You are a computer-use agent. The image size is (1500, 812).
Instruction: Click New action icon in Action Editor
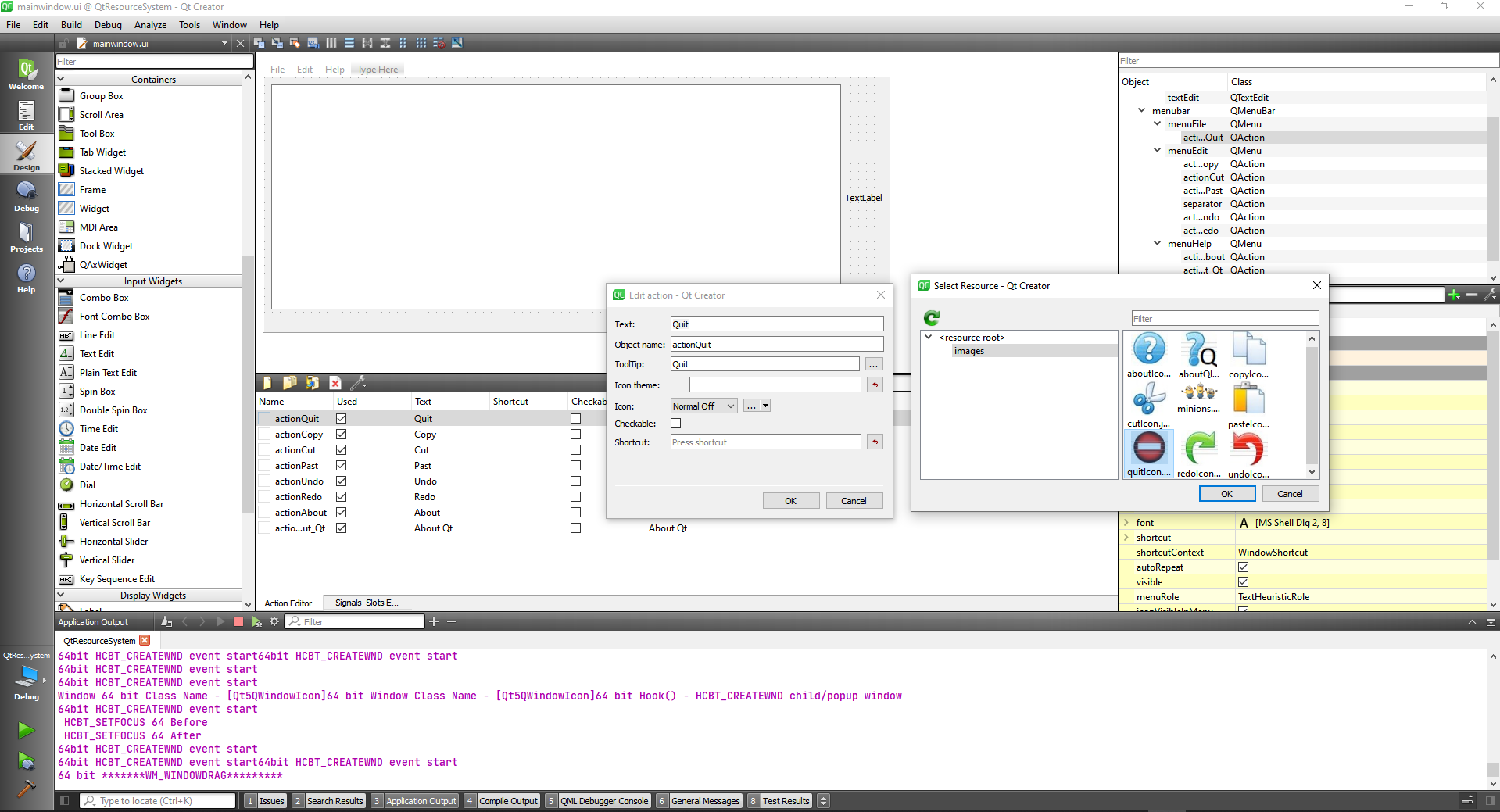(x=267, y=382)
